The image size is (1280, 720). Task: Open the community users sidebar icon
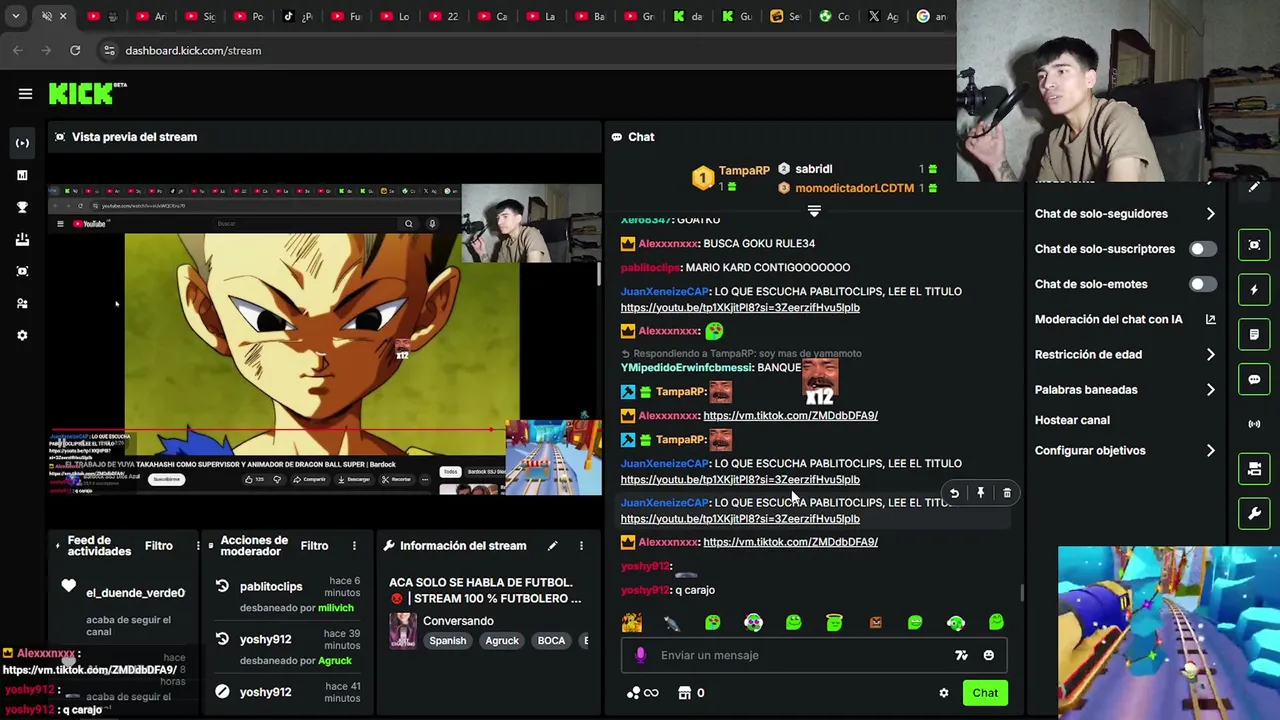point(22,303)
